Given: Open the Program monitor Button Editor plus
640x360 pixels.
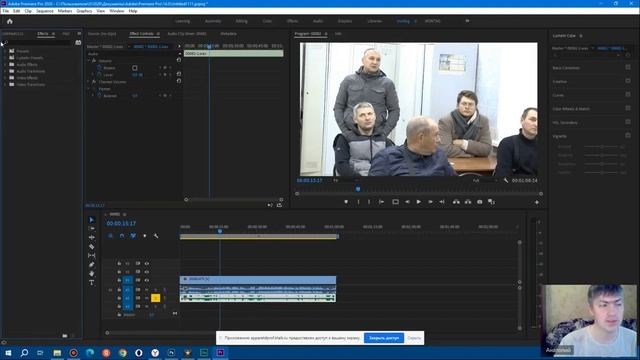Looking at the screenshot, I should [537, 202].
